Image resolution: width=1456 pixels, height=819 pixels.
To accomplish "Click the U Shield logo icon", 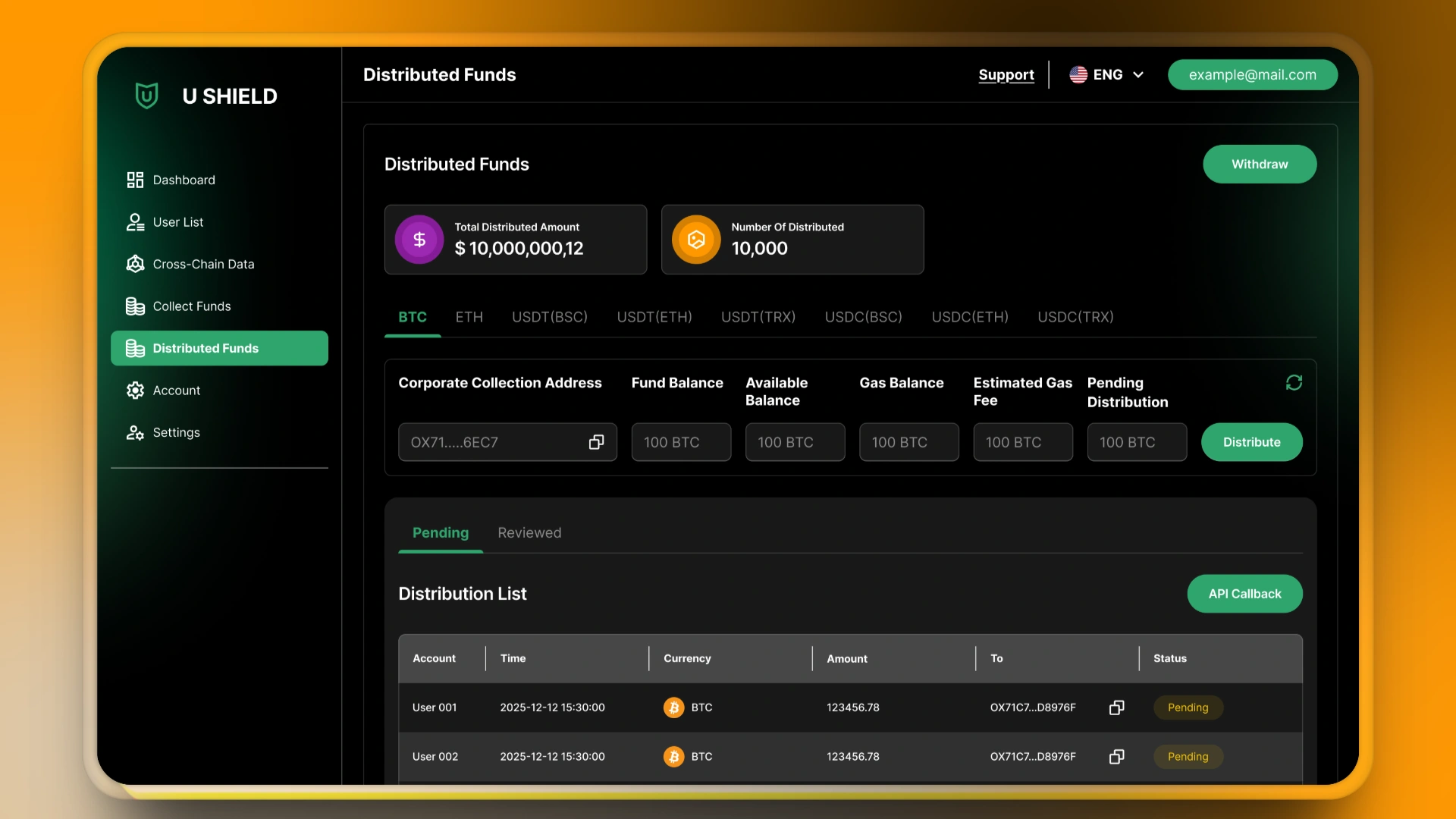I will (146, 96).
